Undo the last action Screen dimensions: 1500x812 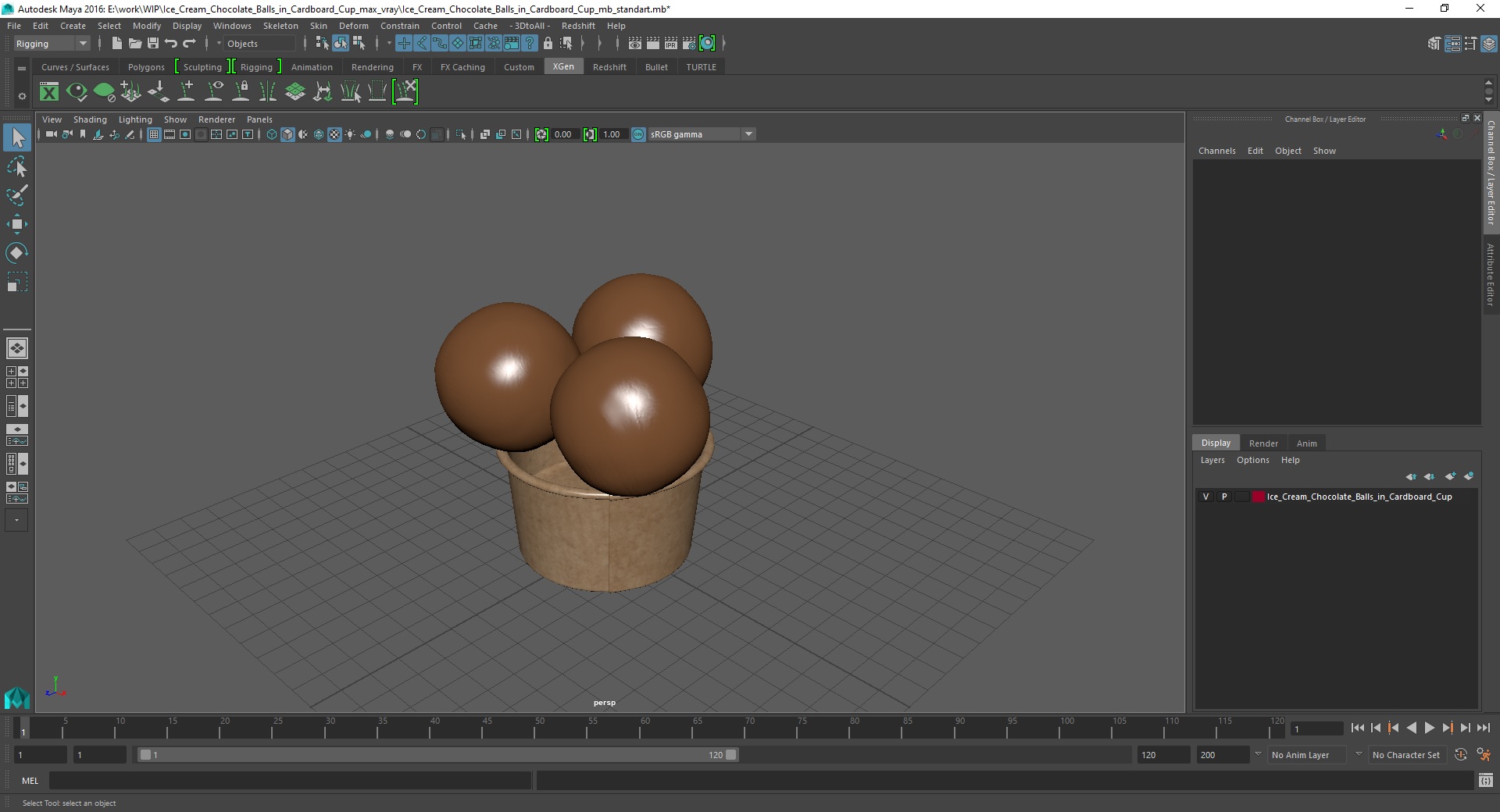point(171,44)
